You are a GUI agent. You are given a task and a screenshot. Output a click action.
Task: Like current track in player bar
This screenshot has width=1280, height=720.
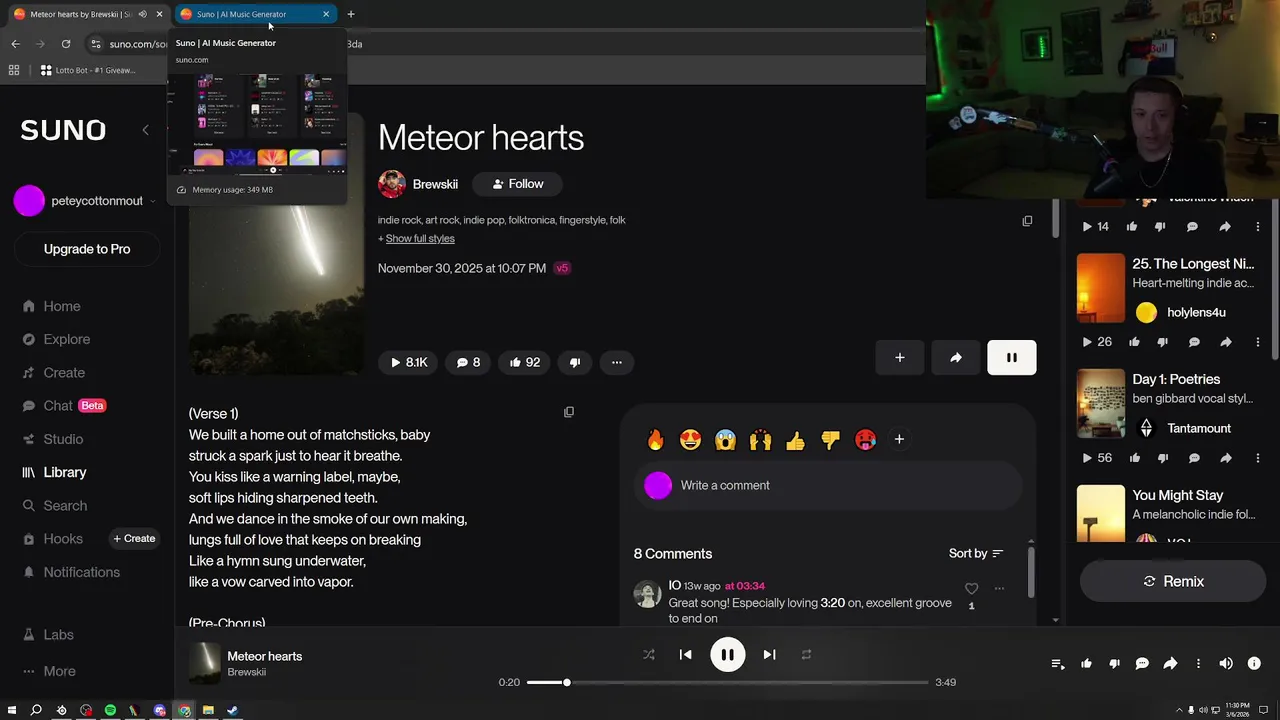[1086, 663]
